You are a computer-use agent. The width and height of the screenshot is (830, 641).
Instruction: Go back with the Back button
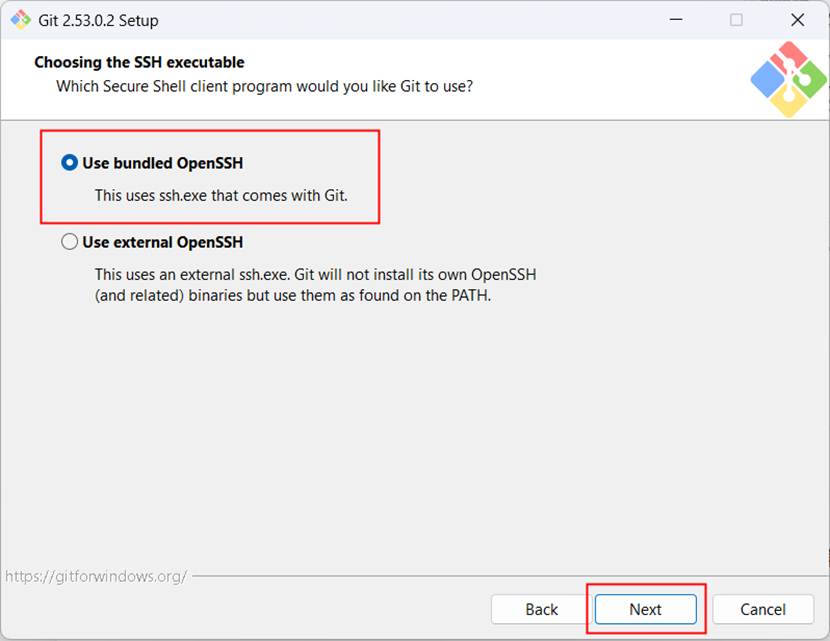click(541, 609)
